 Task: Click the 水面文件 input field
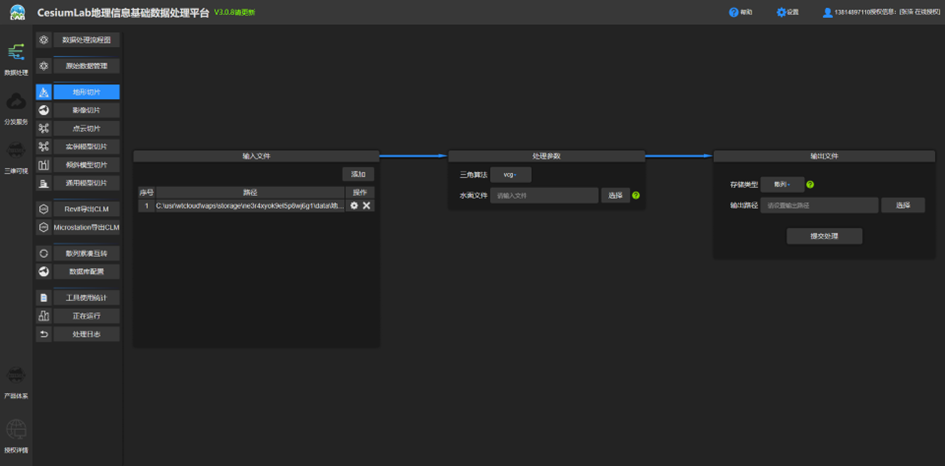(544, 195)
